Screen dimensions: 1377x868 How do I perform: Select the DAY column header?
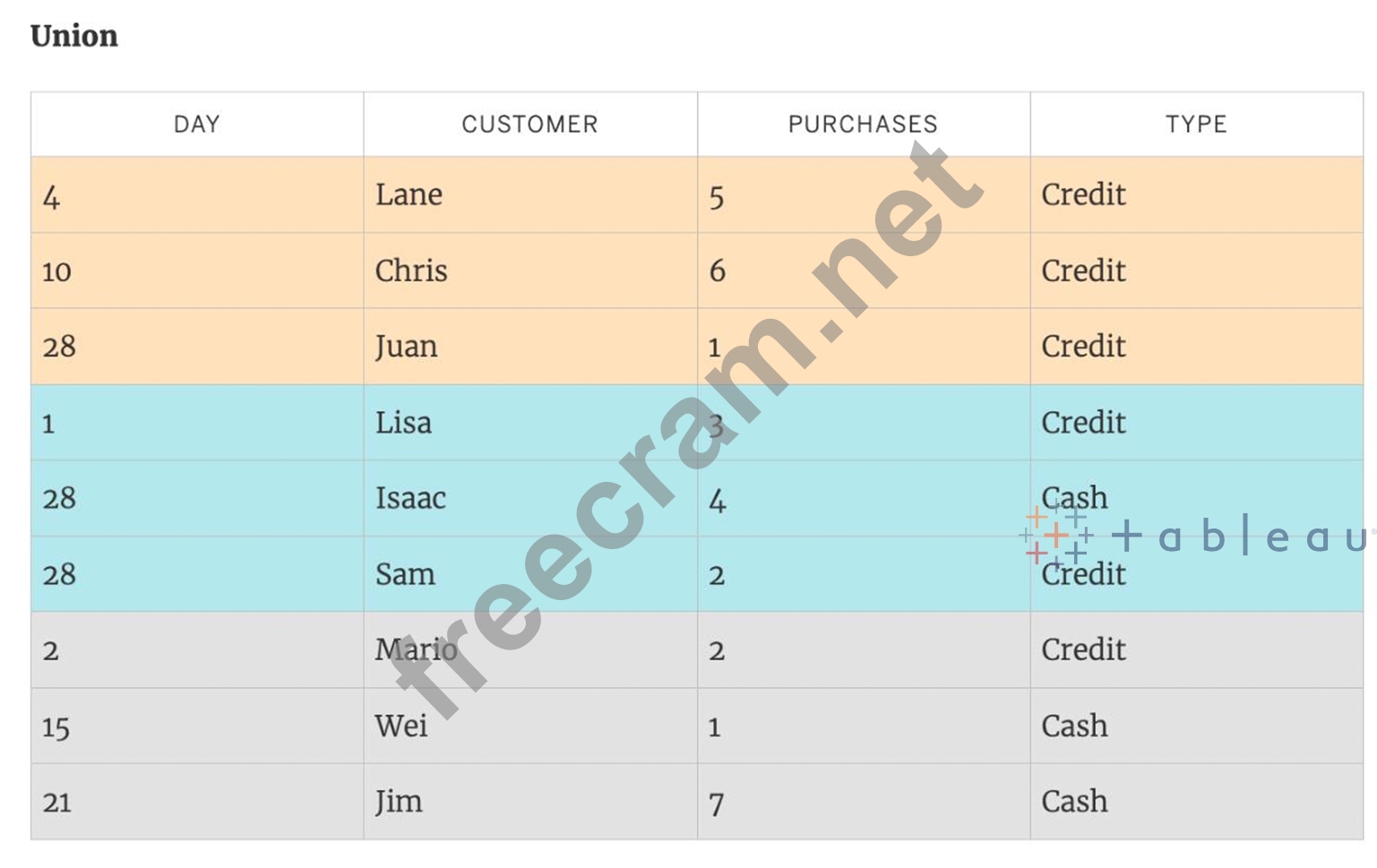(197, 125)
